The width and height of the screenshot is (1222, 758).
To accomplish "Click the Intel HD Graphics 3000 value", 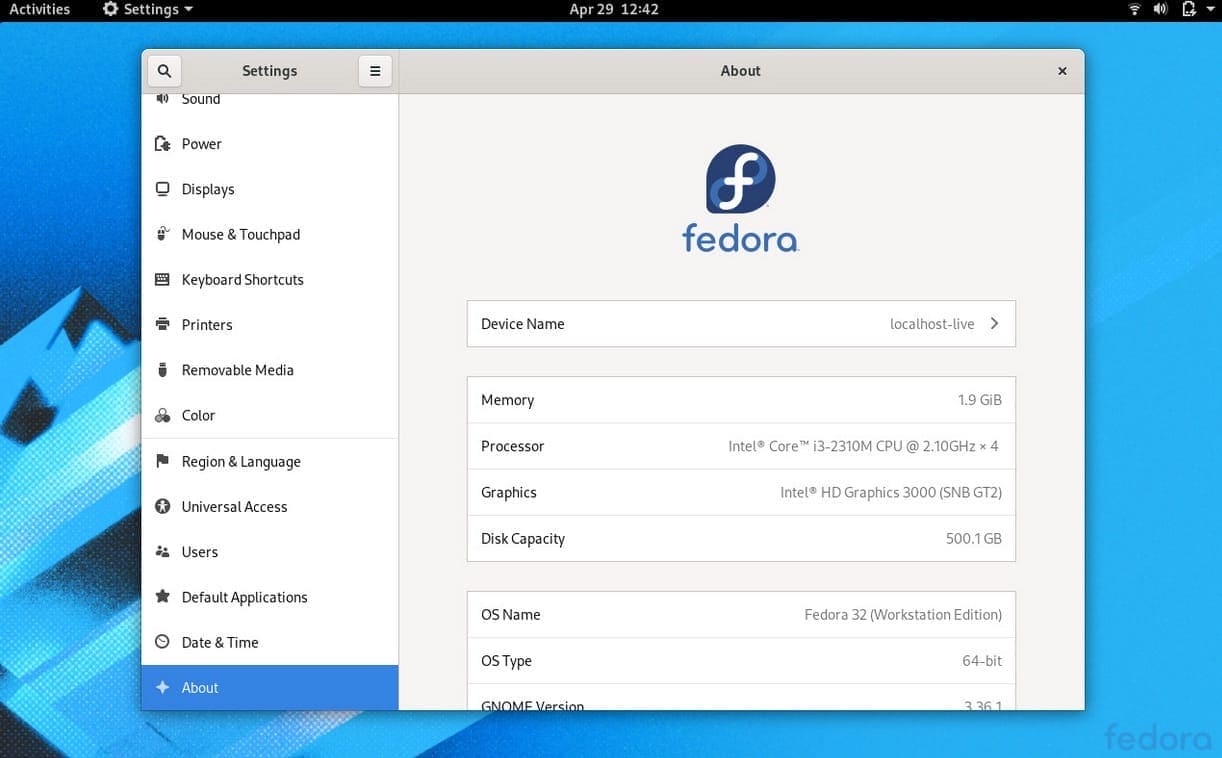I will coord(891,492).
